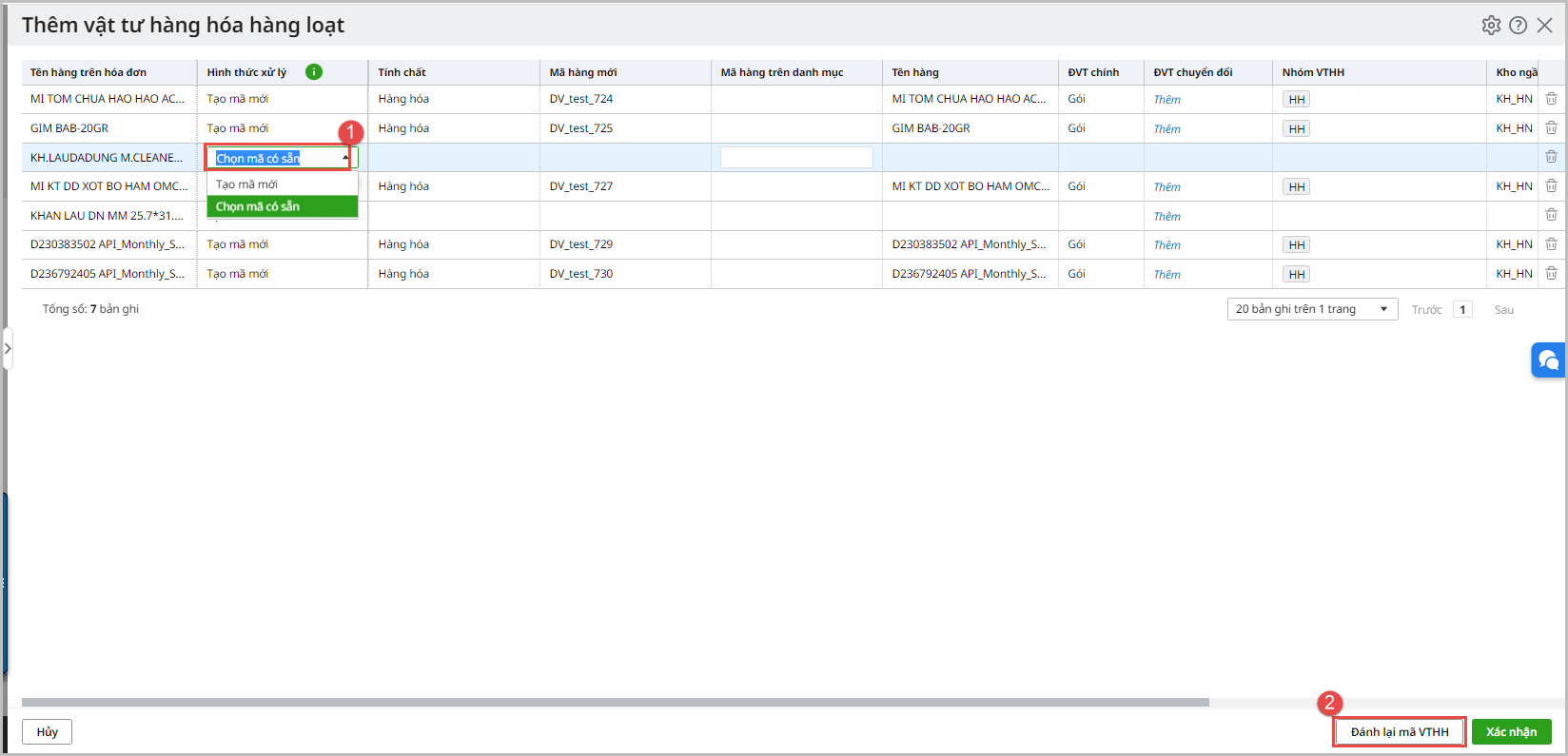Open the settings gear icon
The width and height of the screenshot is (1568, 756).
point(1491,26)
